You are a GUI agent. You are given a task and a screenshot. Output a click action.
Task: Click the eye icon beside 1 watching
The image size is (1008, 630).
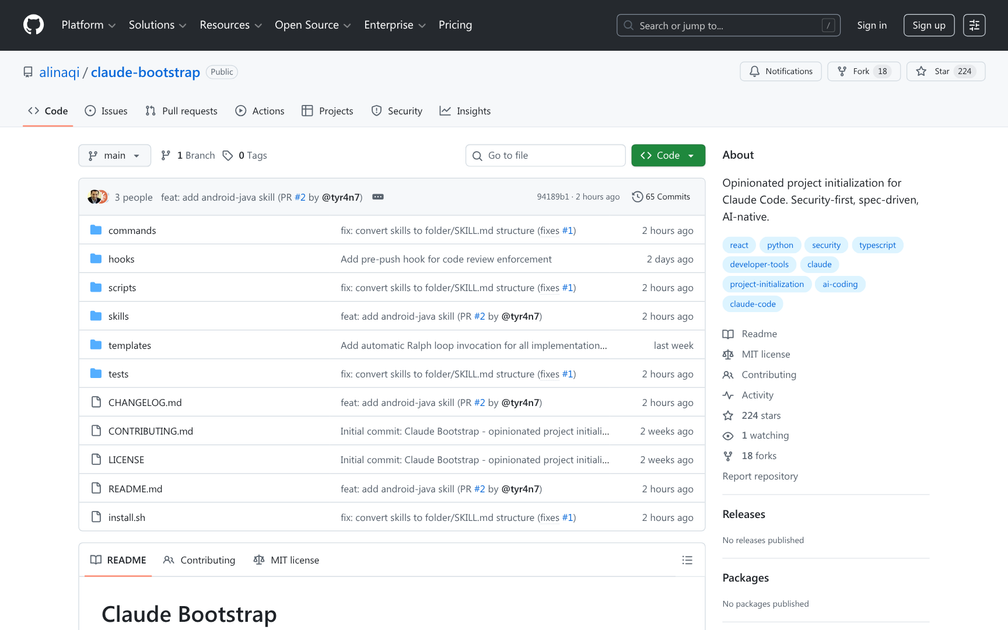pos(728,435)
